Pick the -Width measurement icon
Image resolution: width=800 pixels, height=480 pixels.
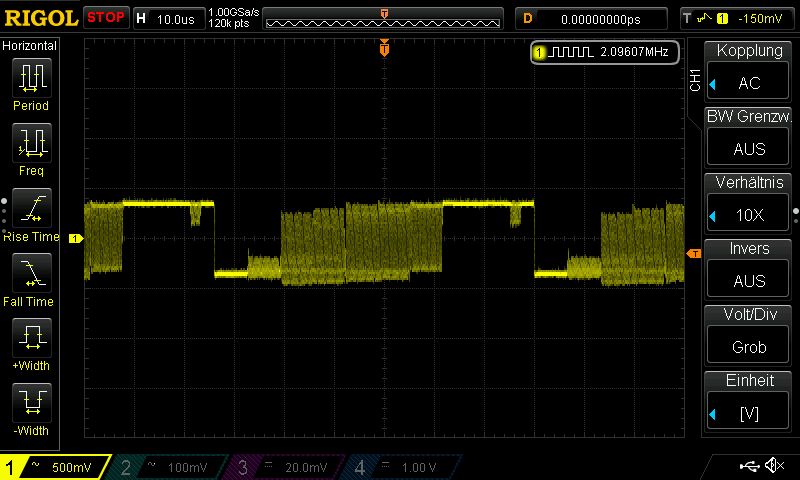pyautogui.click(x=31, y=402)
